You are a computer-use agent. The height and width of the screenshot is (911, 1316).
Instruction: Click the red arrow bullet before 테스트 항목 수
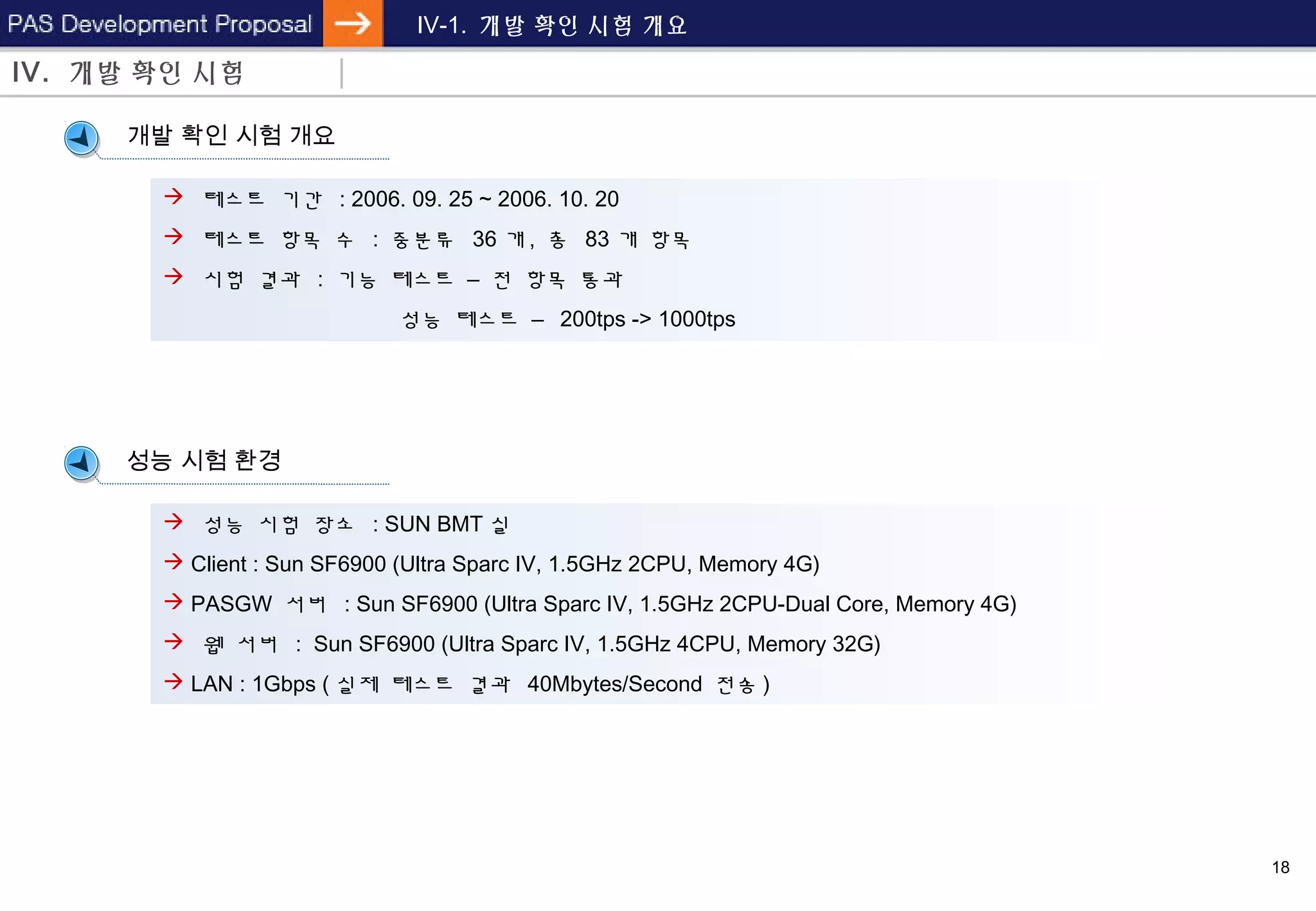point(173,236)
